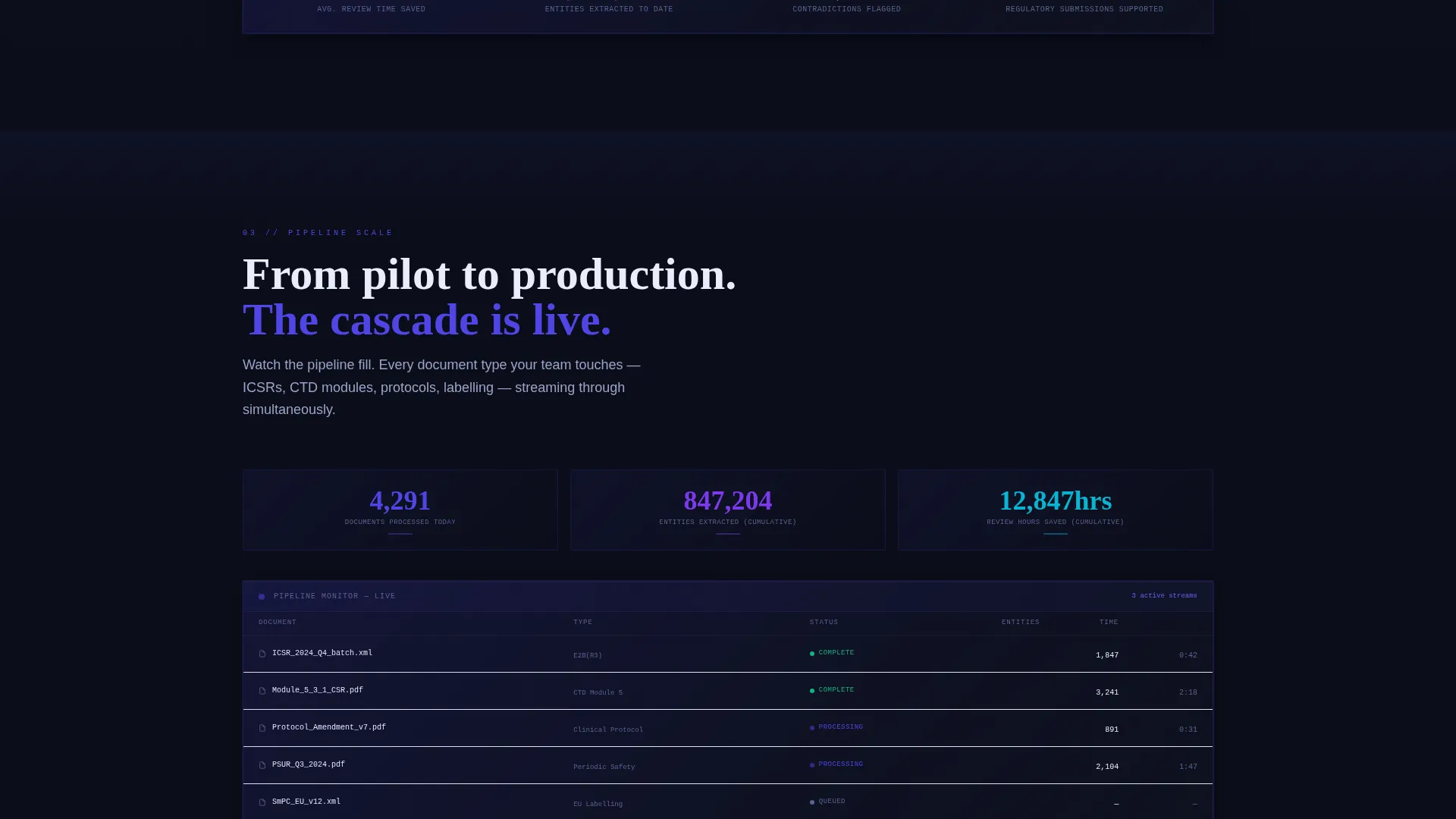Click the 'REVIEW HOURS SAVED (CUMULATIVE)' label
This screenshot has width=1456, height=819.
(1056, 522)
